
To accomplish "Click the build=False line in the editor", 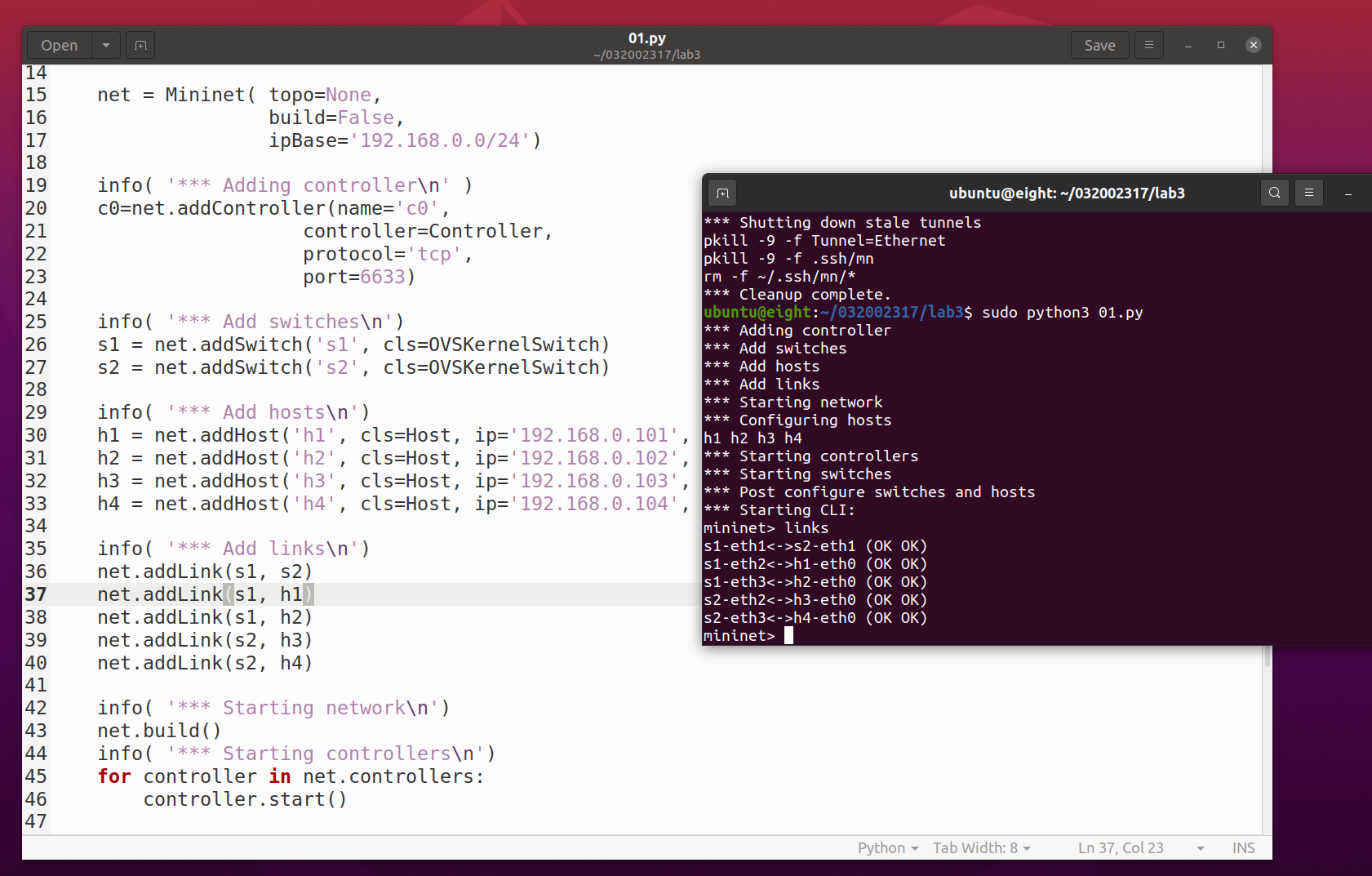I will tap(336, 118).
